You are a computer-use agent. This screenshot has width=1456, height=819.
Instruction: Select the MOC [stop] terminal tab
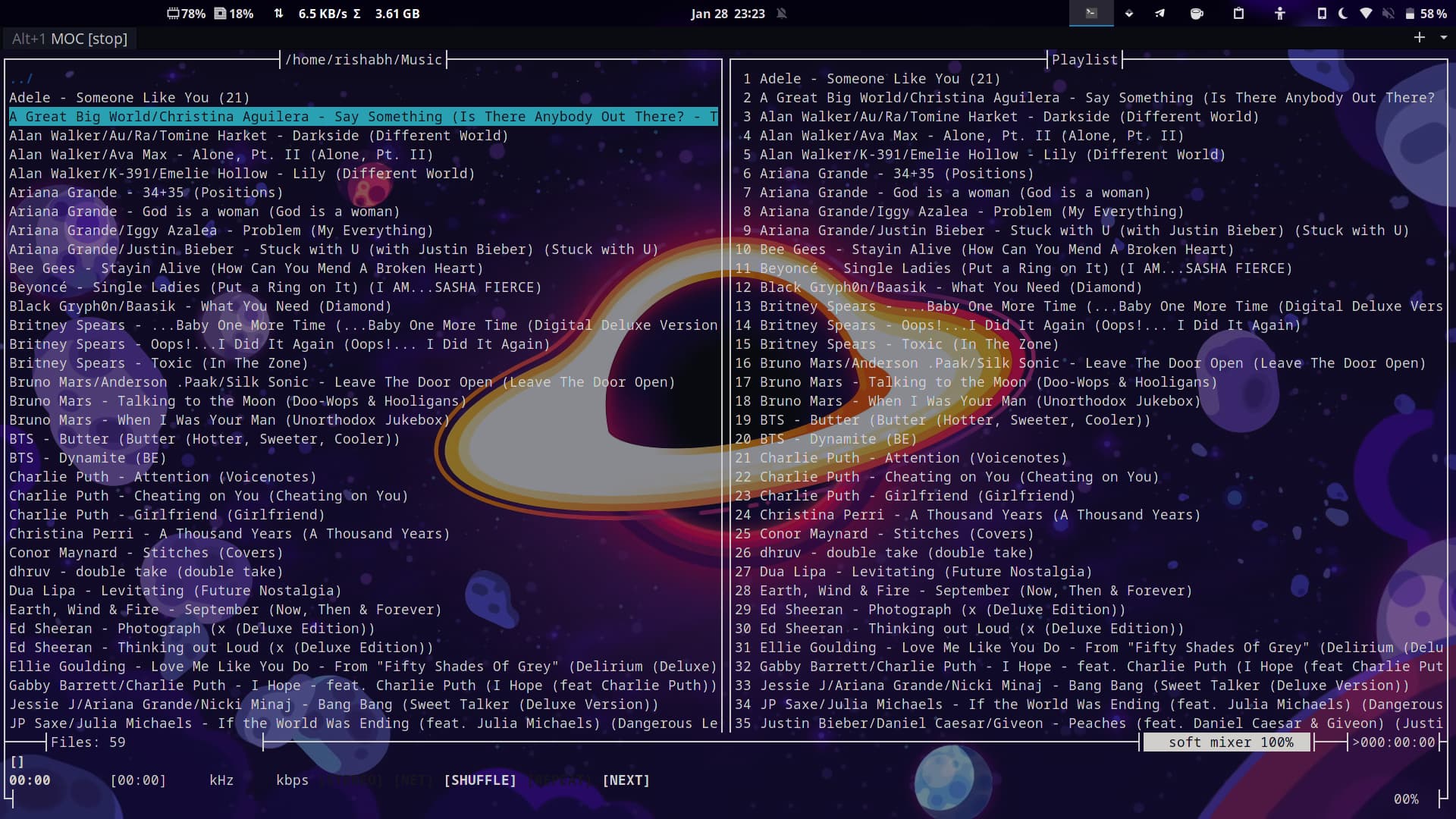click(70, 39)
